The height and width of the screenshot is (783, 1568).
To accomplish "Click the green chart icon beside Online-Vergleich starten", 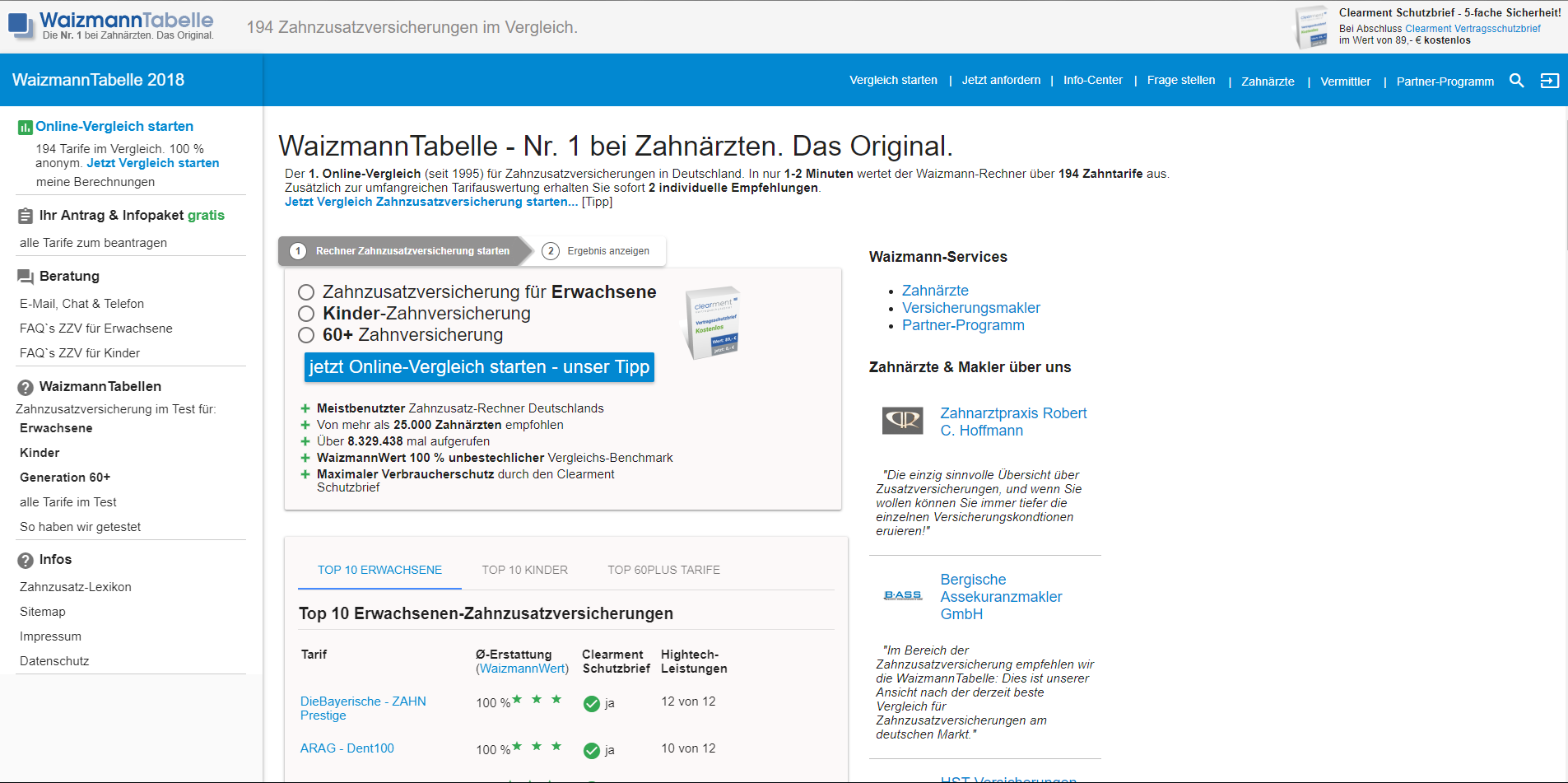I will click(26, 128).
